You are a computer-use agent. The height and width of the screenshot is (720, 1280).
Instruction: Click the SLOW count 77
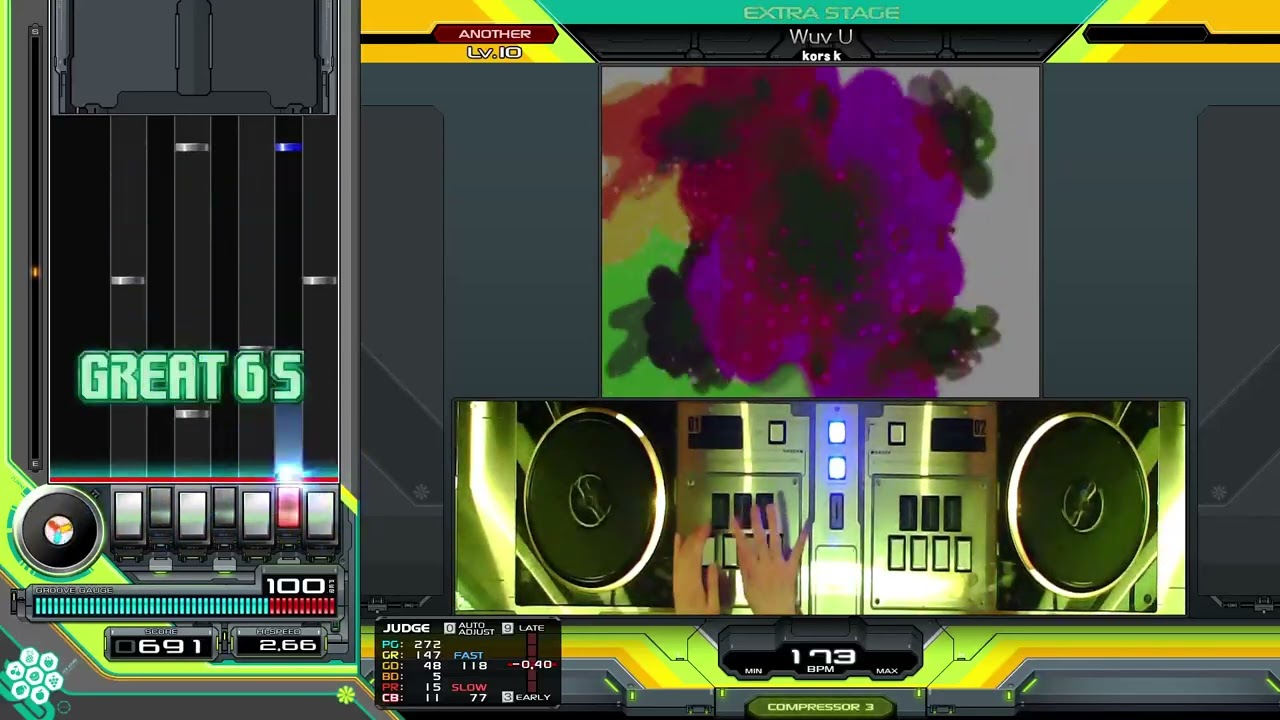click(x=478, y=698)
